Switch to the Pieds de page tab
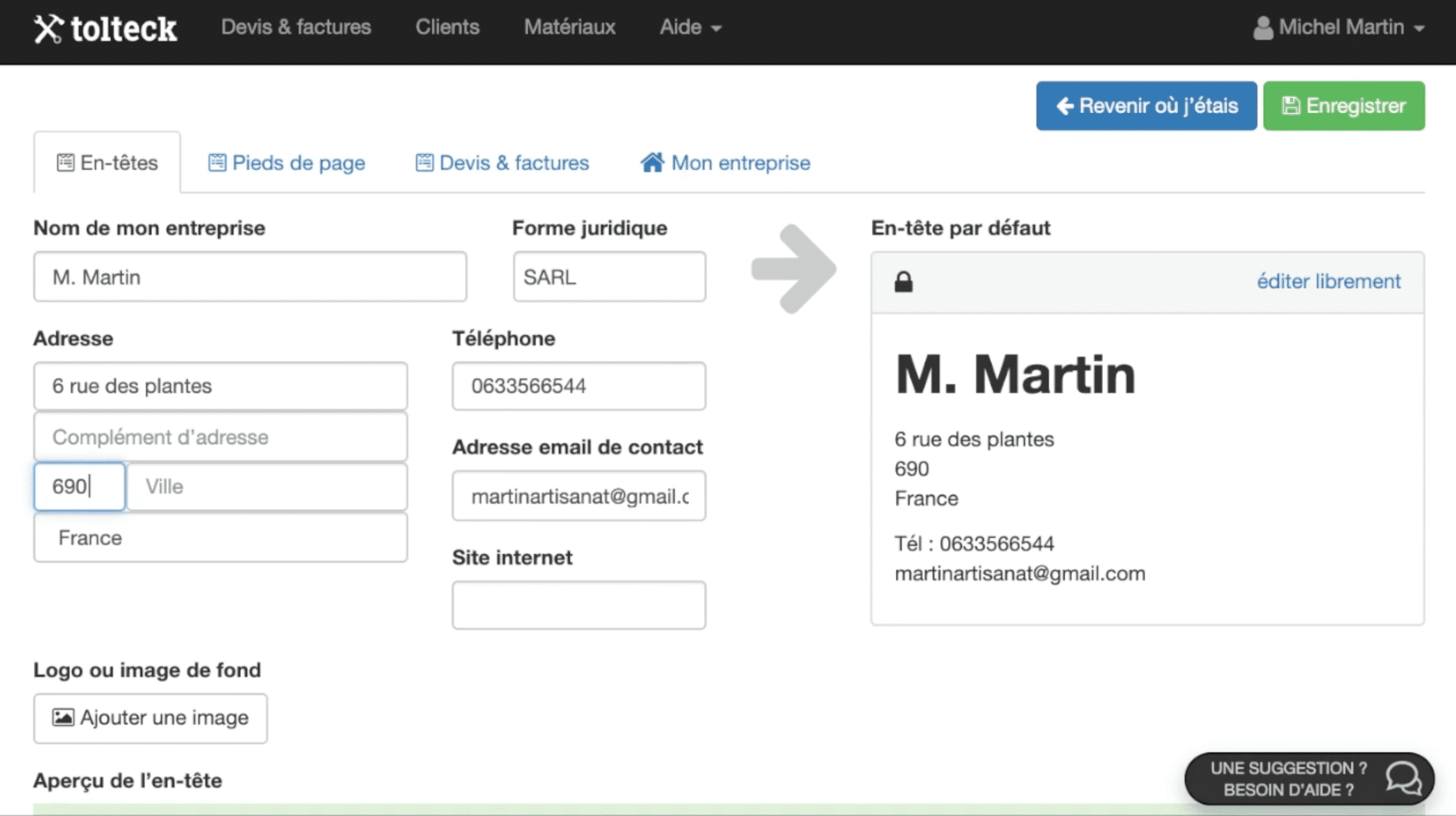Screen dimensions: 1456x816 (286, 163)
